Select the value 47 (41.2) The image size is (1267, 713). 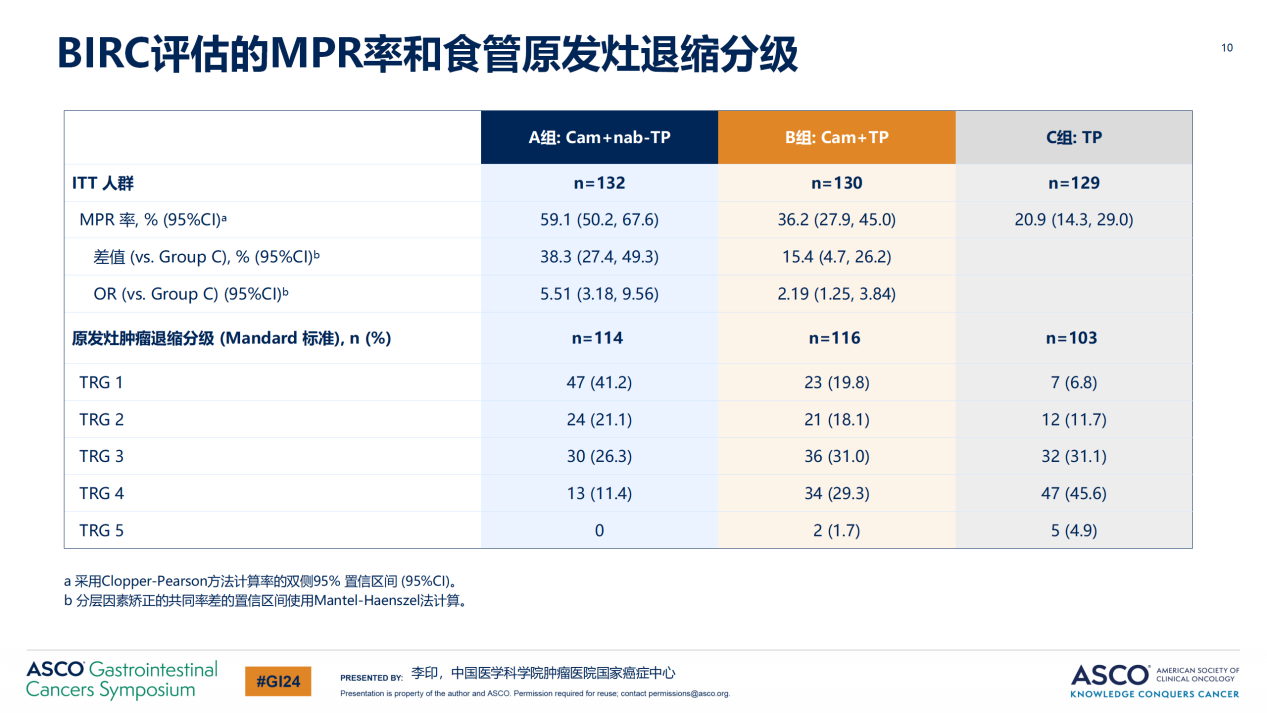coord(599,382)
